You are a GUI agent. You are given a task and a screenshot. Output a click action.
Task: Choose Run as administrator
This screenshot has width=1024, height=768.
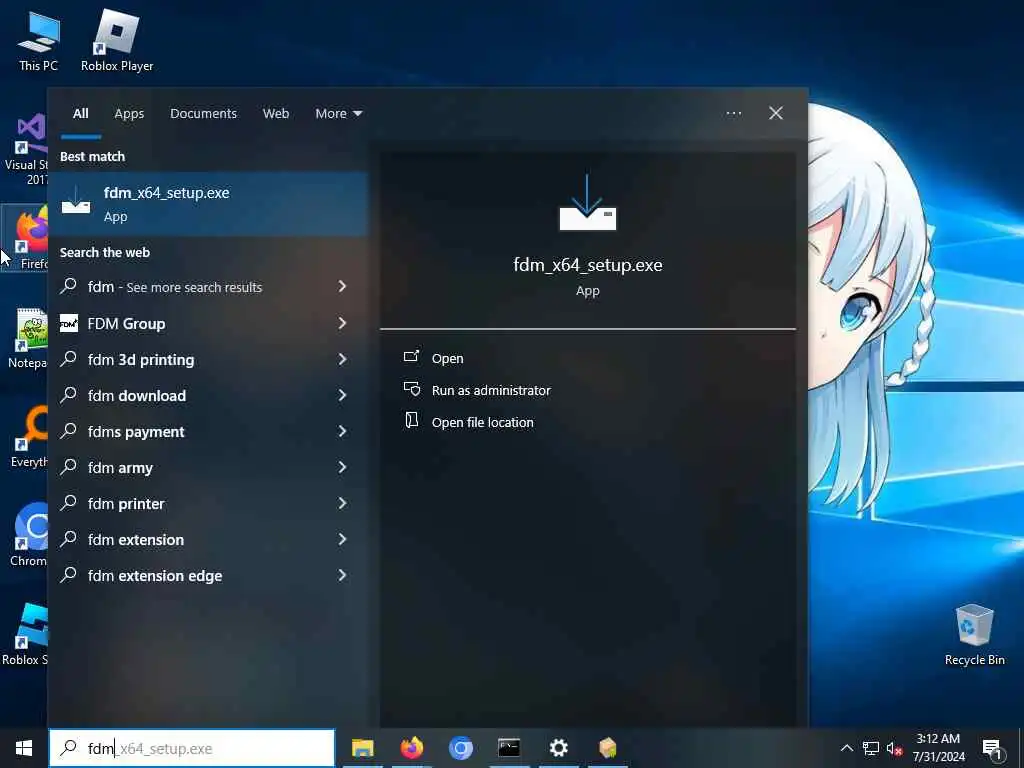click(x=491, y=390)
